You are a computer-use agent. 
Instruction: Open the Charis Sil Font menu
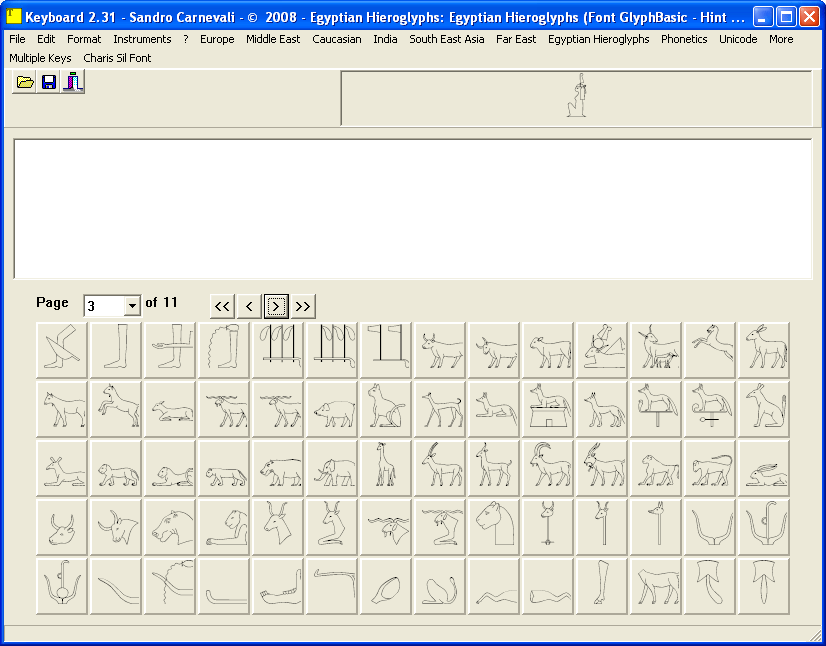[117, 58]
